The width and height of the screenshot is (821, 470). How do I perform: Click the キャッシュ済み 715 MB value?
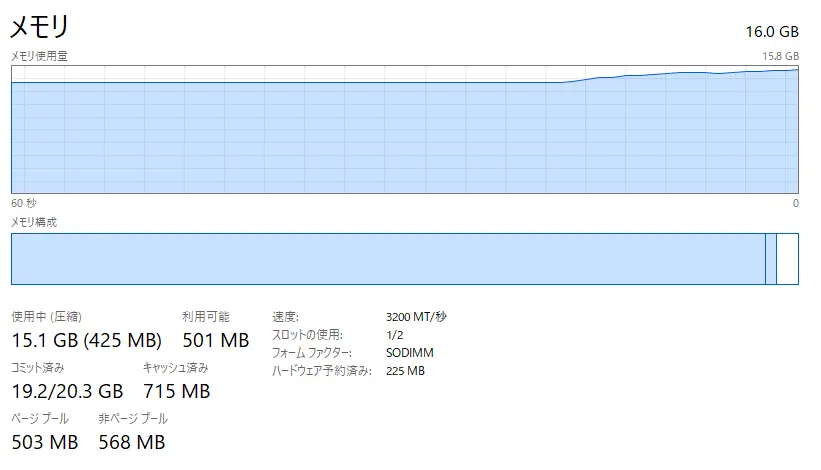(x=176, y=391)
